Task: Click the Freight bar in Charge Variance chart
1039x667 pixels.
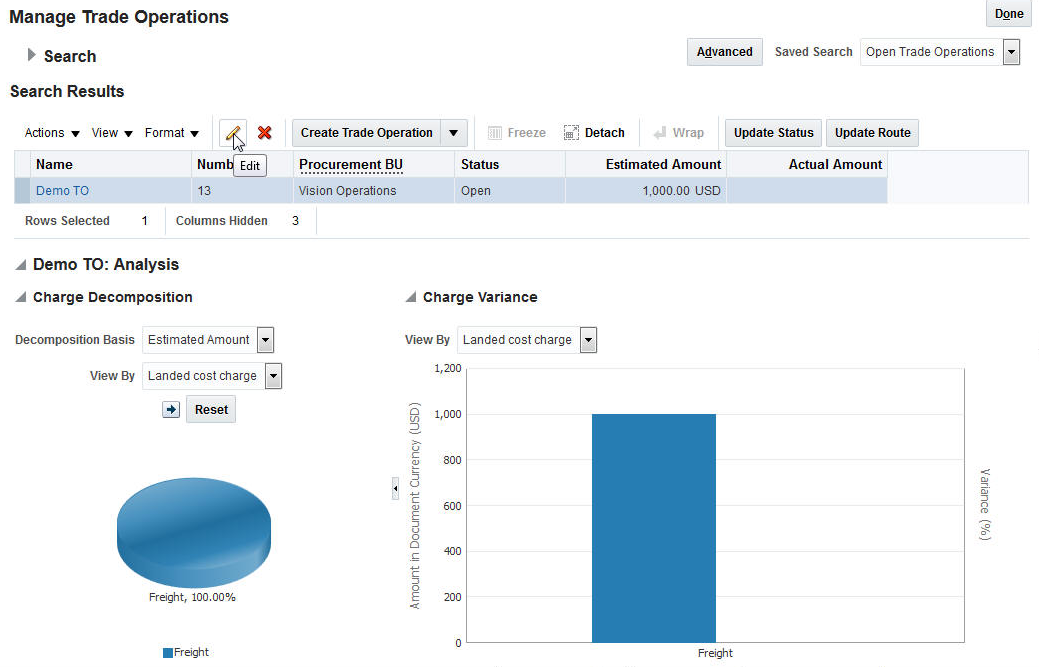Action: tap(653, 528)
